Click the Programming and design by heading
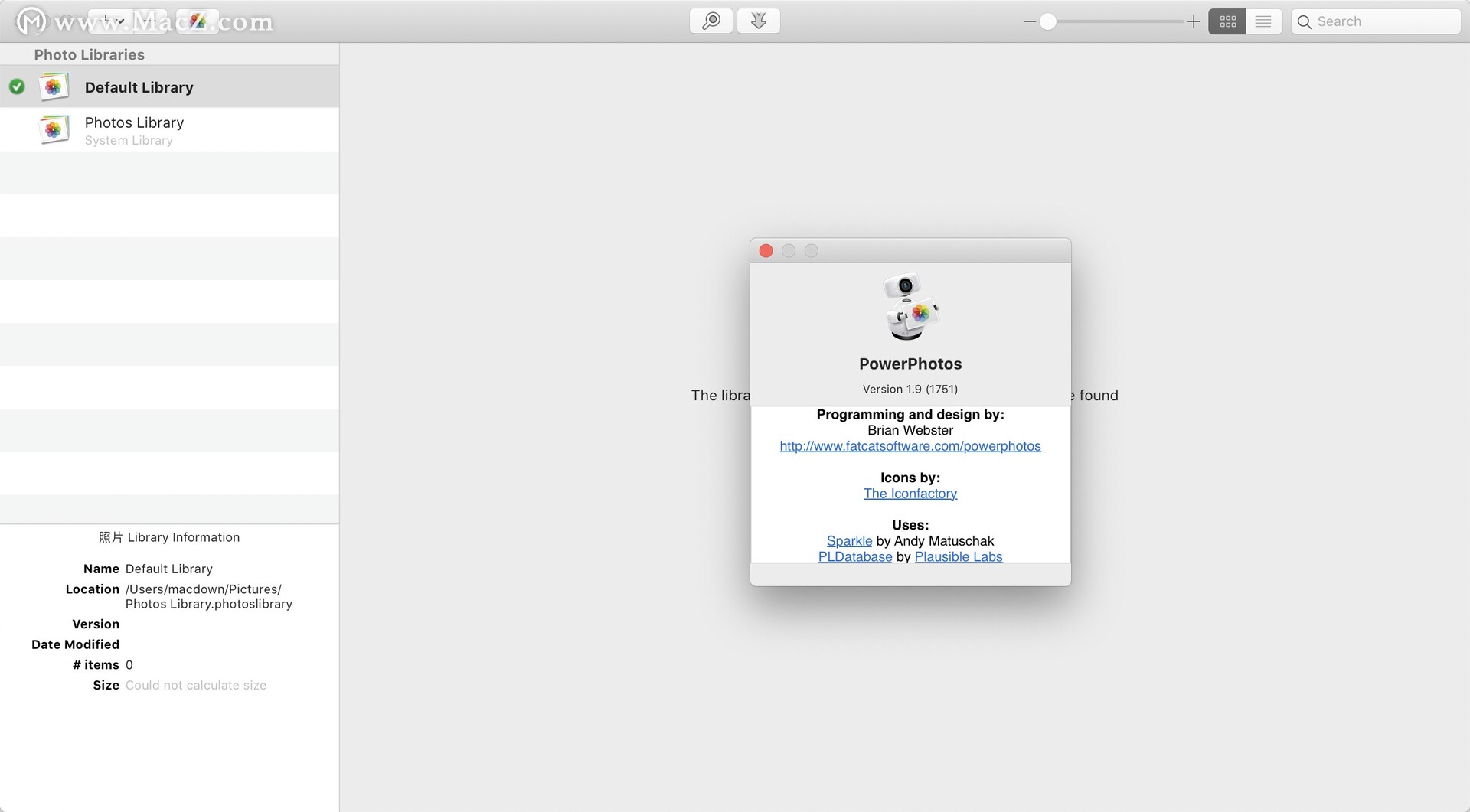Image resolution: width=1470 pixels, height=812 pixels. [910, 414]
